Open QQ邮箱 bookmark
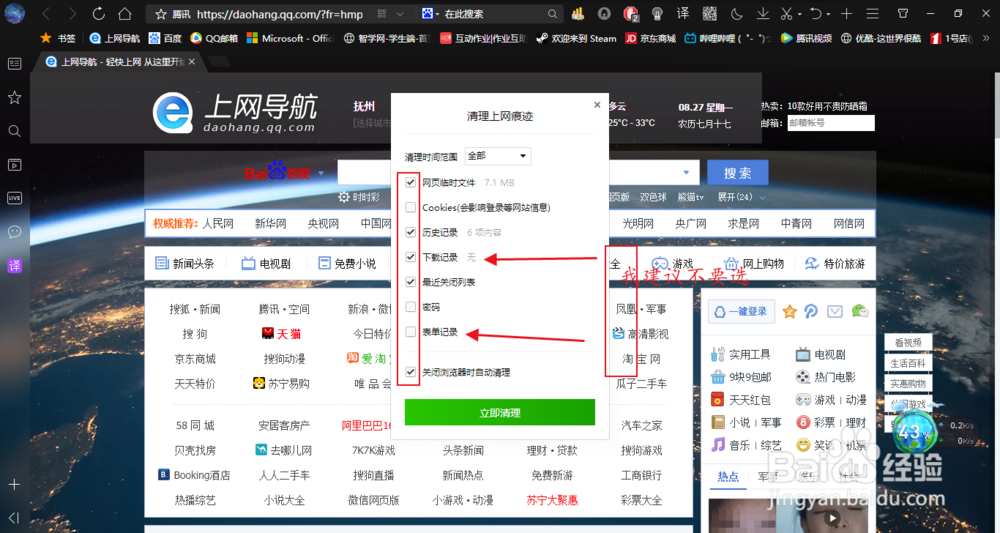1000x533 pixels. coord(214,38)
